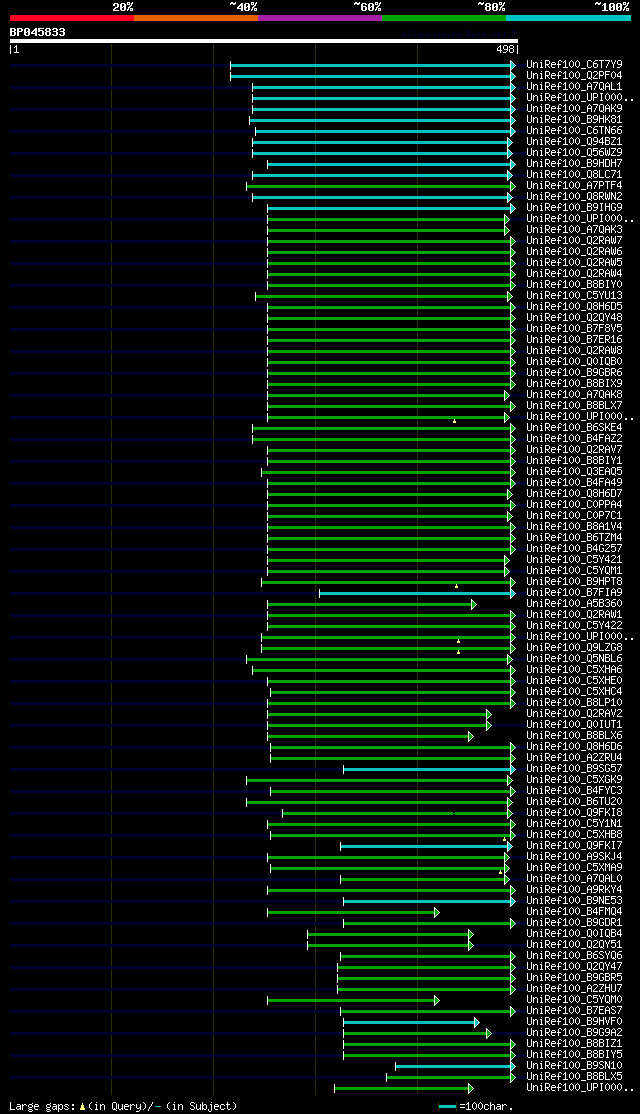Select the UniRef100_Q2RAW7 label
The image size is (640, 1114).
click(x=575, y=240)
